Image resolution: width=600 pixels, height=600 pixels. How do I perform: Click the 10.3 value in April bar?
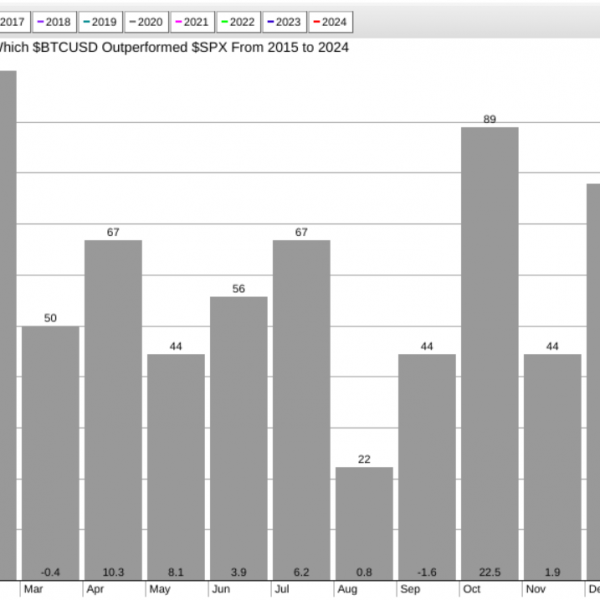113,572
